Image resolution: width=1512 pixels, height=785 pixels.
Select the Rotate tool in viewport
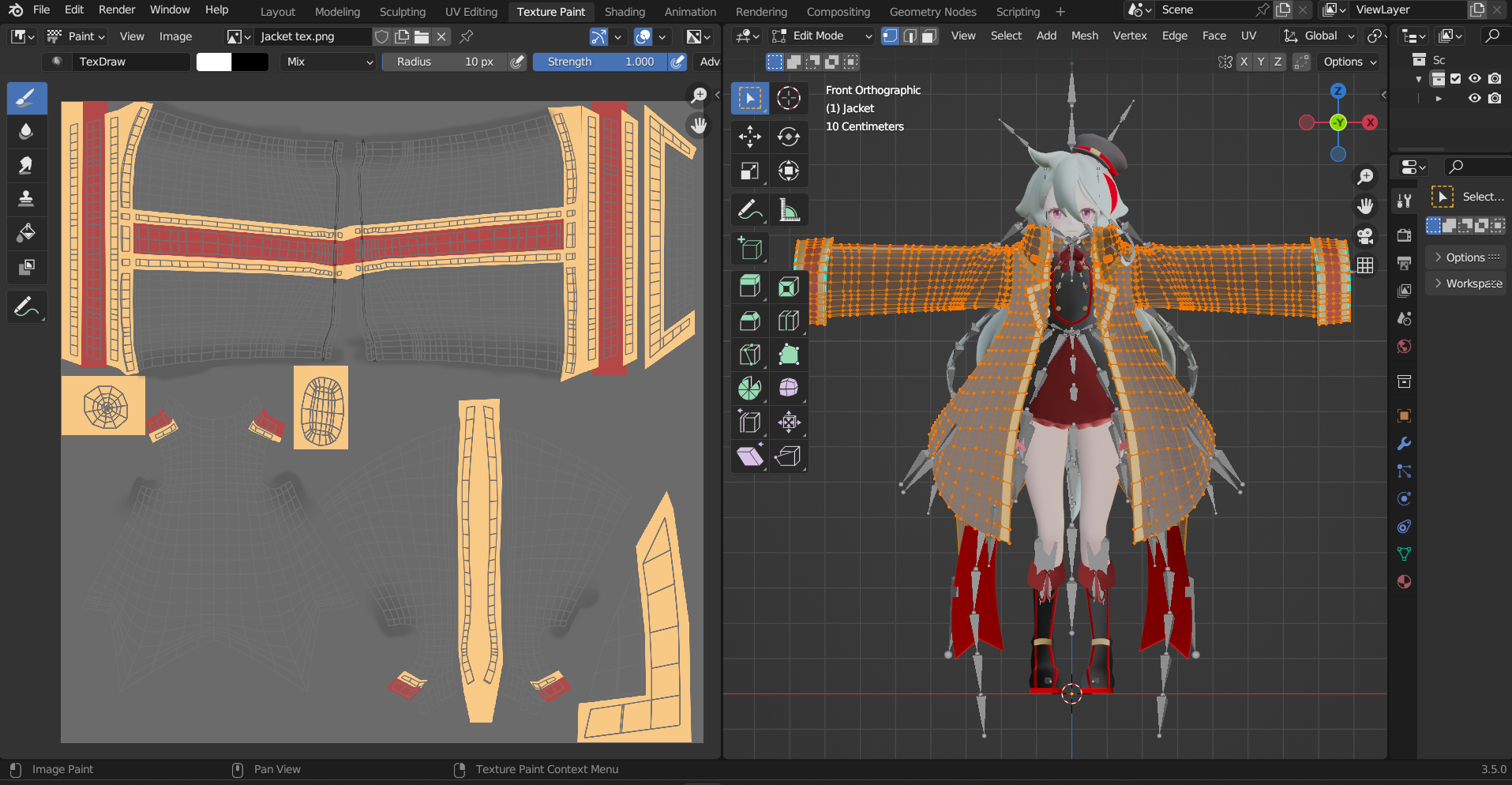[788, 137]
